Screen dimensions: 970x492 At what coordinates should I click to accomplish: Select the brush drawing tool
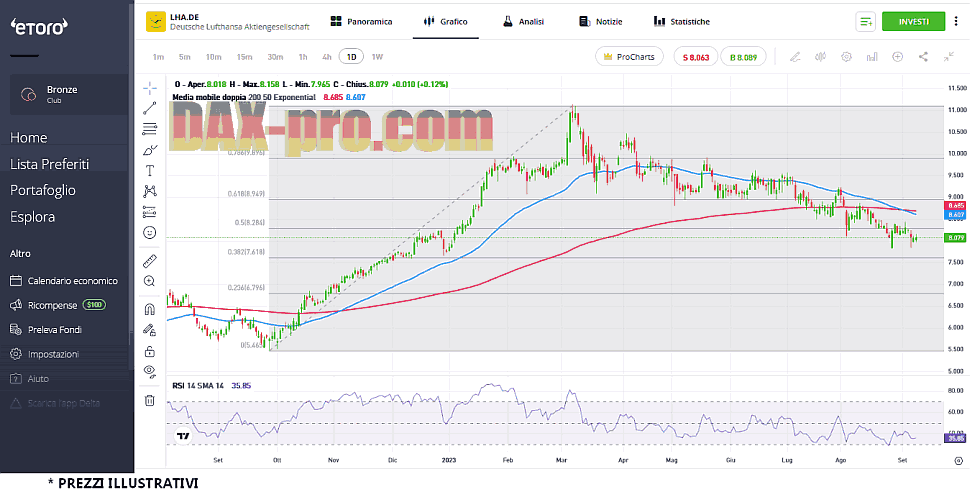click(149, 150)
